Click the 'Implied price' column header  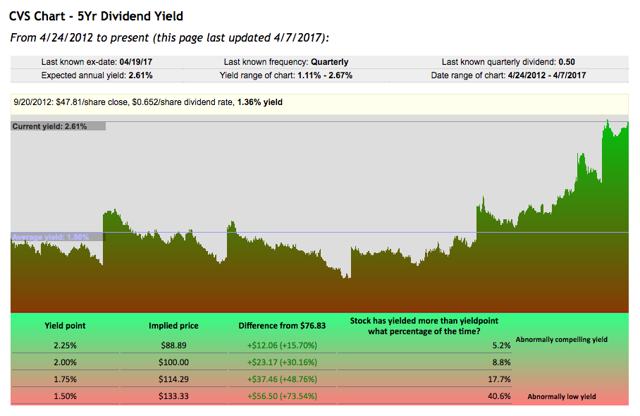point(173,326)
